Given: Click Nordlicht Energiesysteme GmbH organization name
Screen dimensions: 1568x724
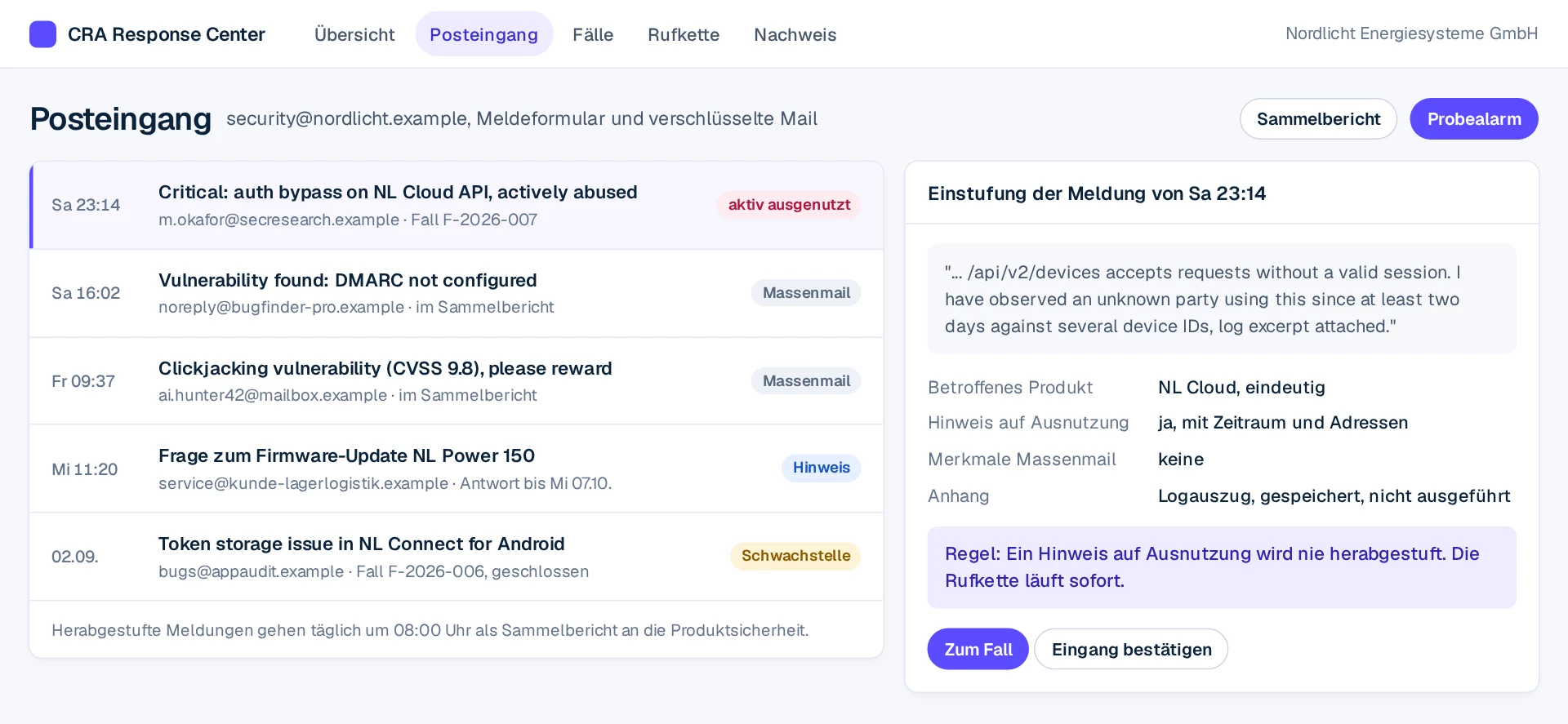Looking at the screenshot, I should pyautogui.click(x=1411, y=33).
